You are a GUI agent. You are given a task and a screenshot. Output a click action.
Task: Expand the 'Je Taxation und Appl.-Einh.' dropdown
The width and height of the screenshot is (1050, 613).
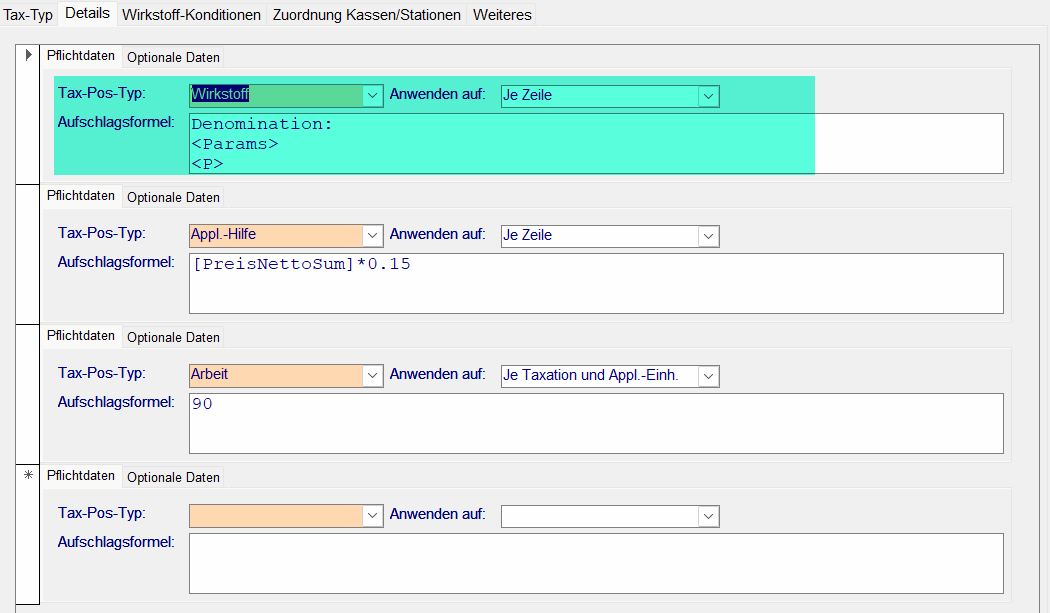coord(709,376)
